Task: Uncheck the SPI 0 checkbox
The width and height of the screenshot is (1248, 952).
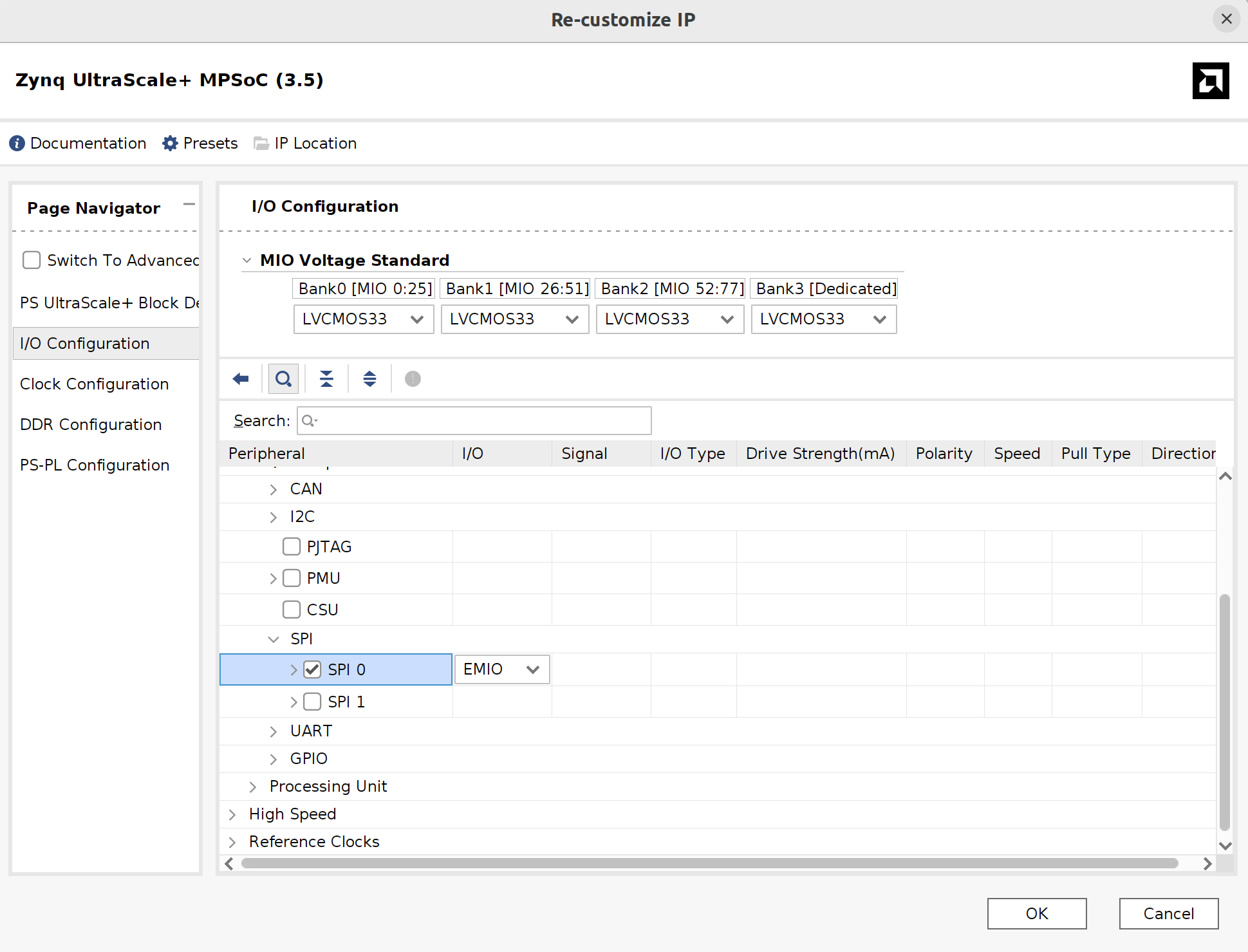Action: pyautogui.click(x=312, y=669)
